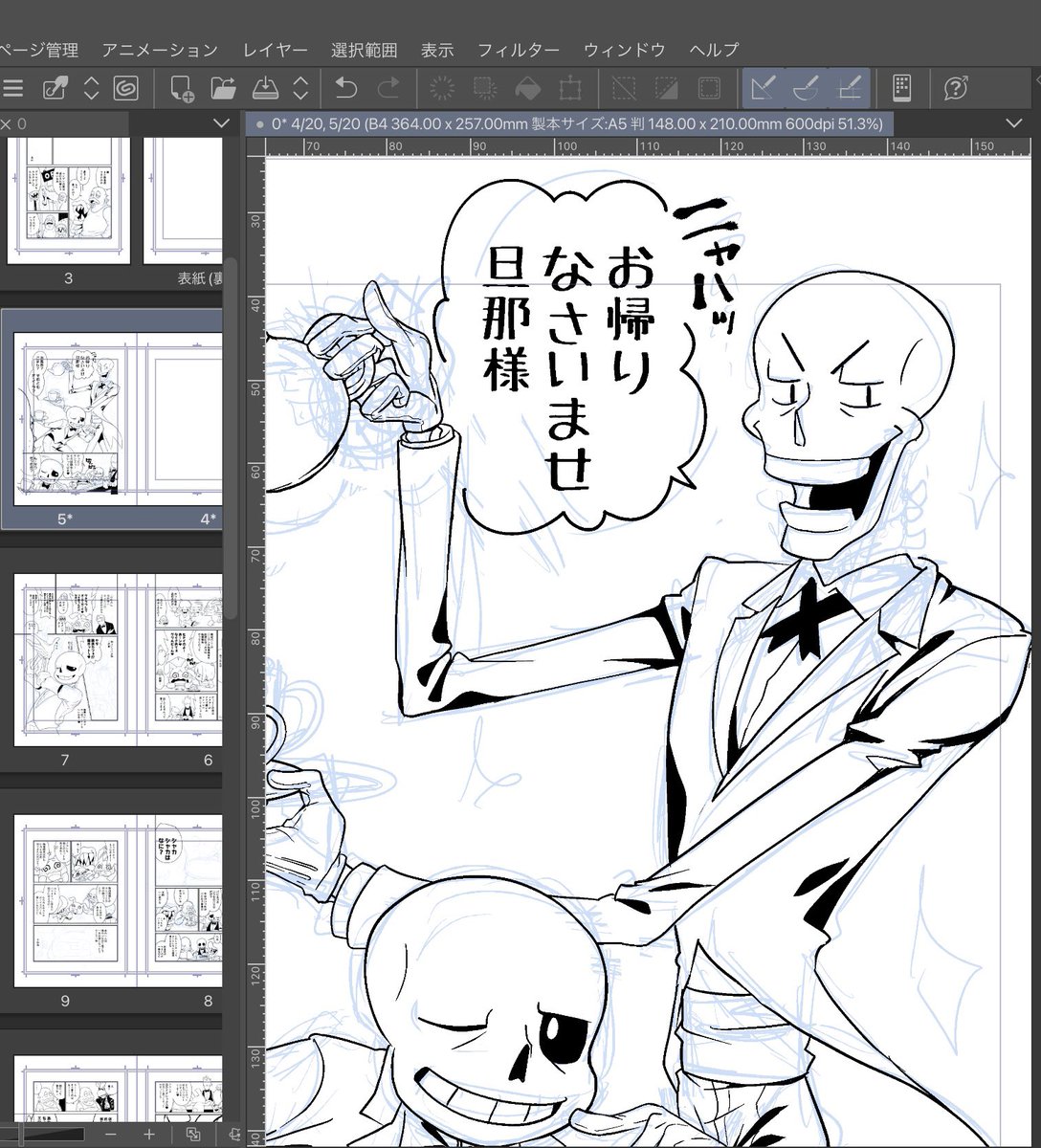This screenshot has width=1041, height=1148.
Task: Open the hamburger menu in the command bar
Action: (x=11, y=89)
